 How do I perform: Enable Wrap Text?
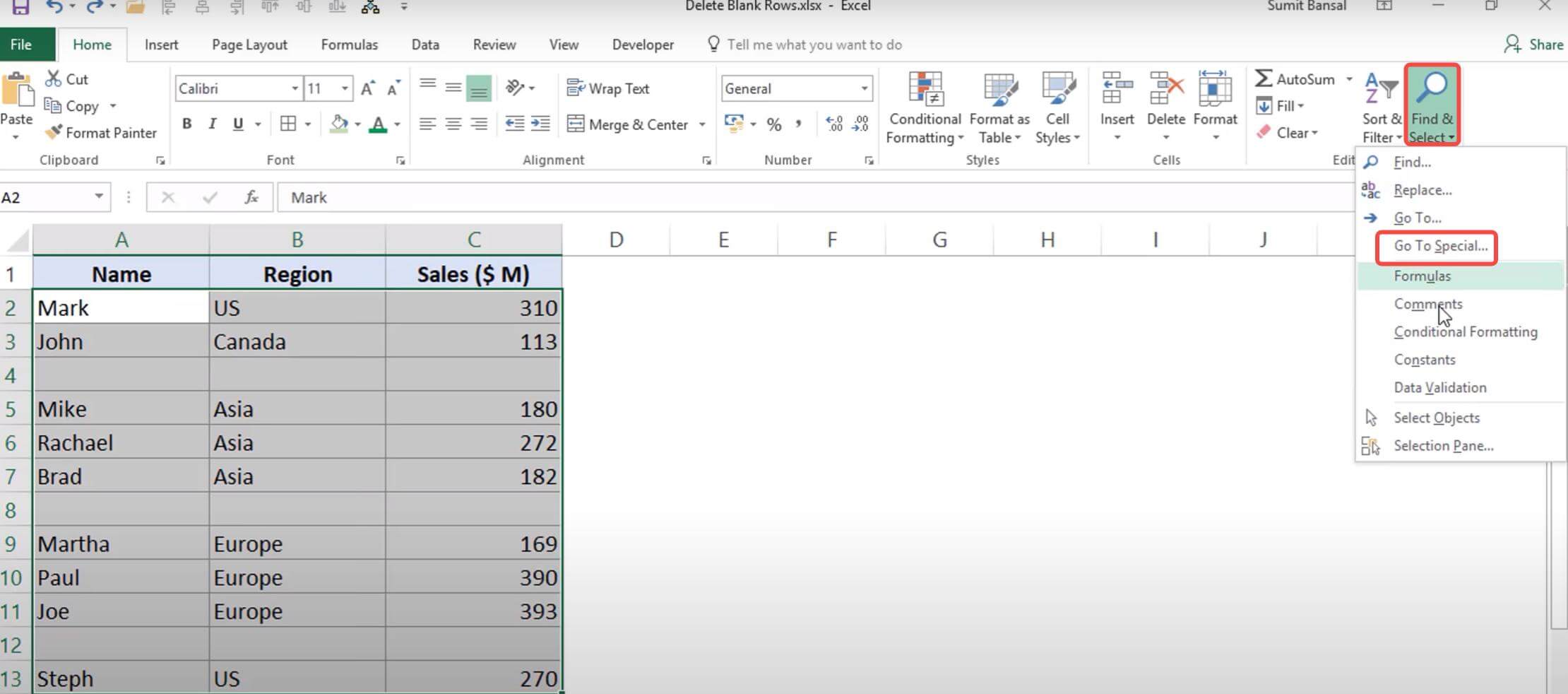[x=609, y=88]
